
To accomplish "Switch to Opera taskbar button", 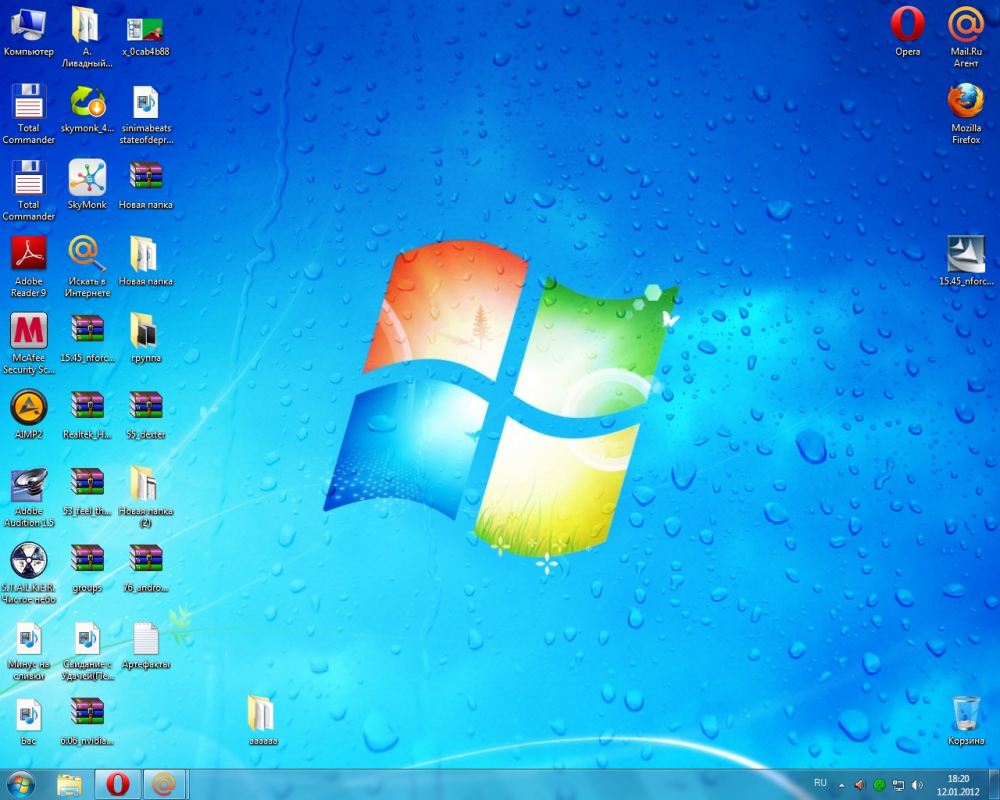I will [117, 784].
